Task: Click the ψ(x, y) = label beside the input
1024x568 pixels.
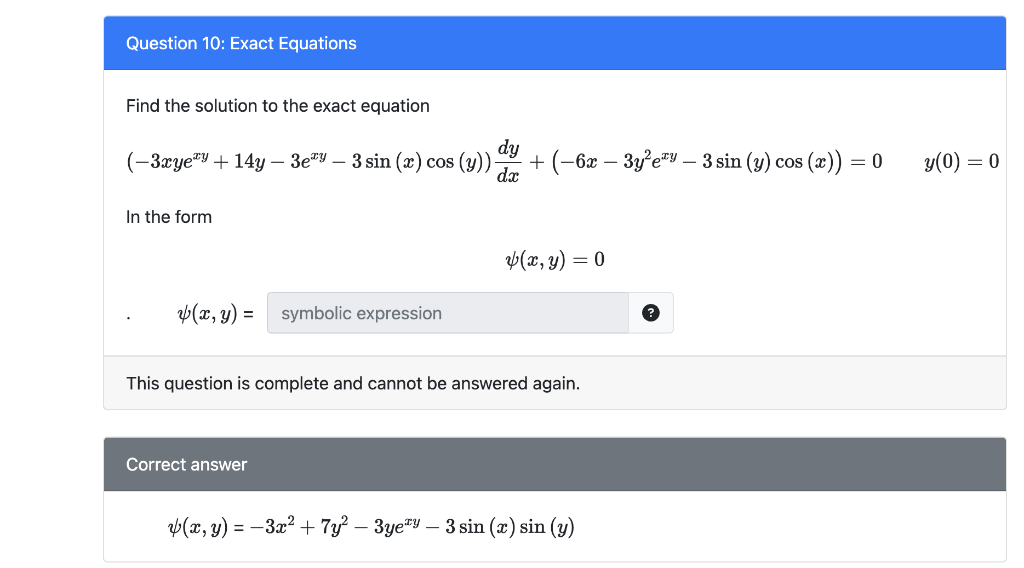Action: pos(215,314)
